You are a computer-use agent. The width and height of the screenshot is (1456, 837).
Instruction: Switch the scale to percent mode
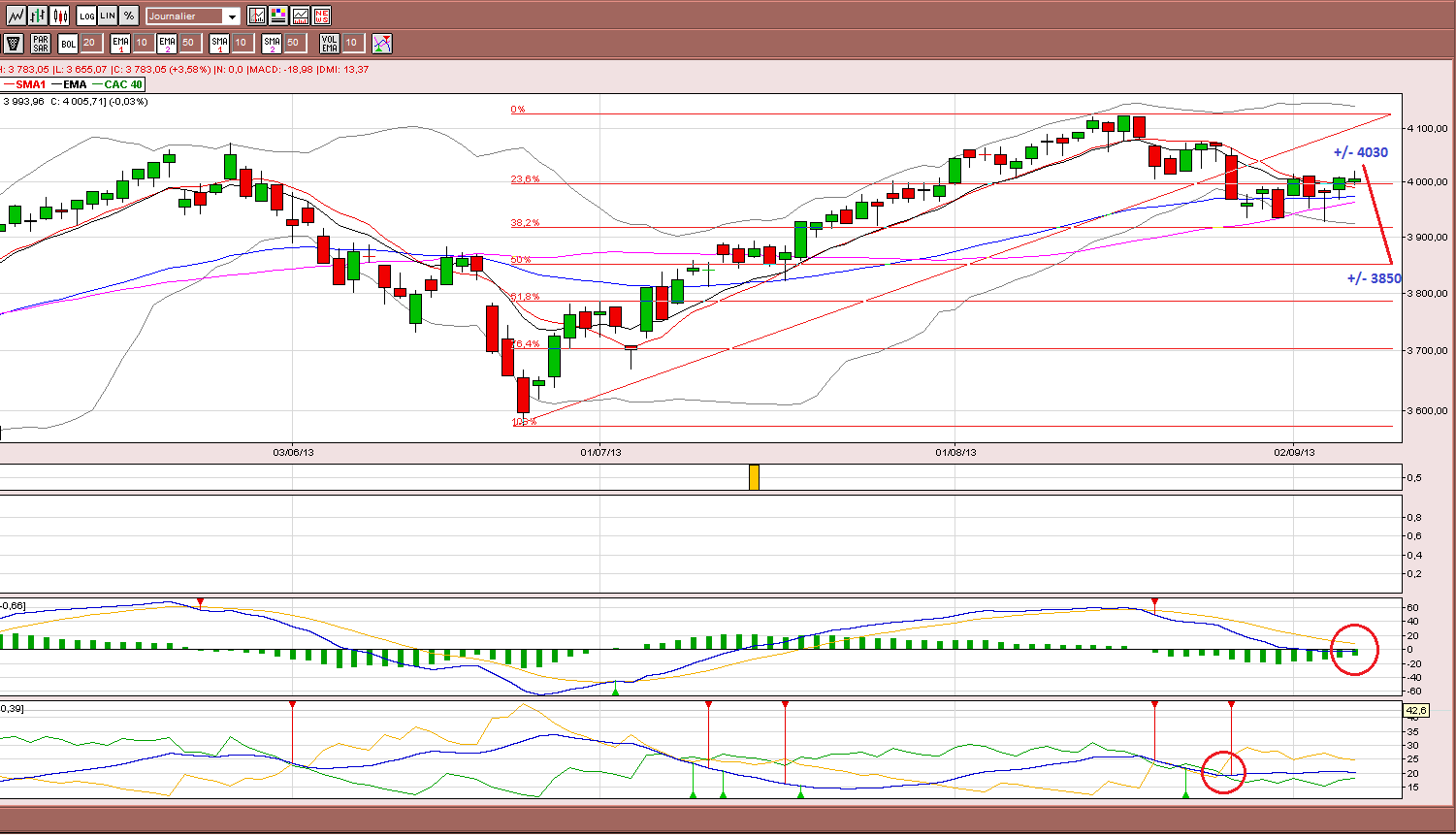128,16
